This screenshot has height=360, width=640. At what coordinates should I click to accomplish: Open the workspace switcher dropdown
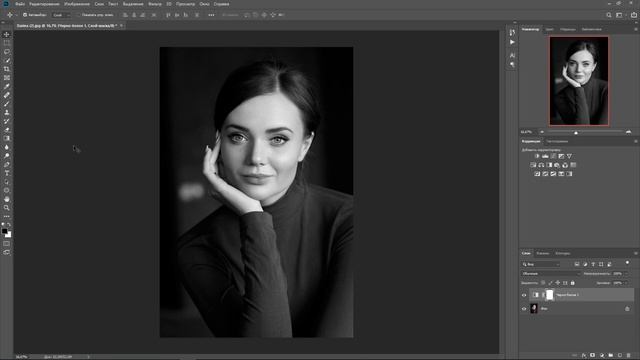pyautogui.click(x=620, y=15)
